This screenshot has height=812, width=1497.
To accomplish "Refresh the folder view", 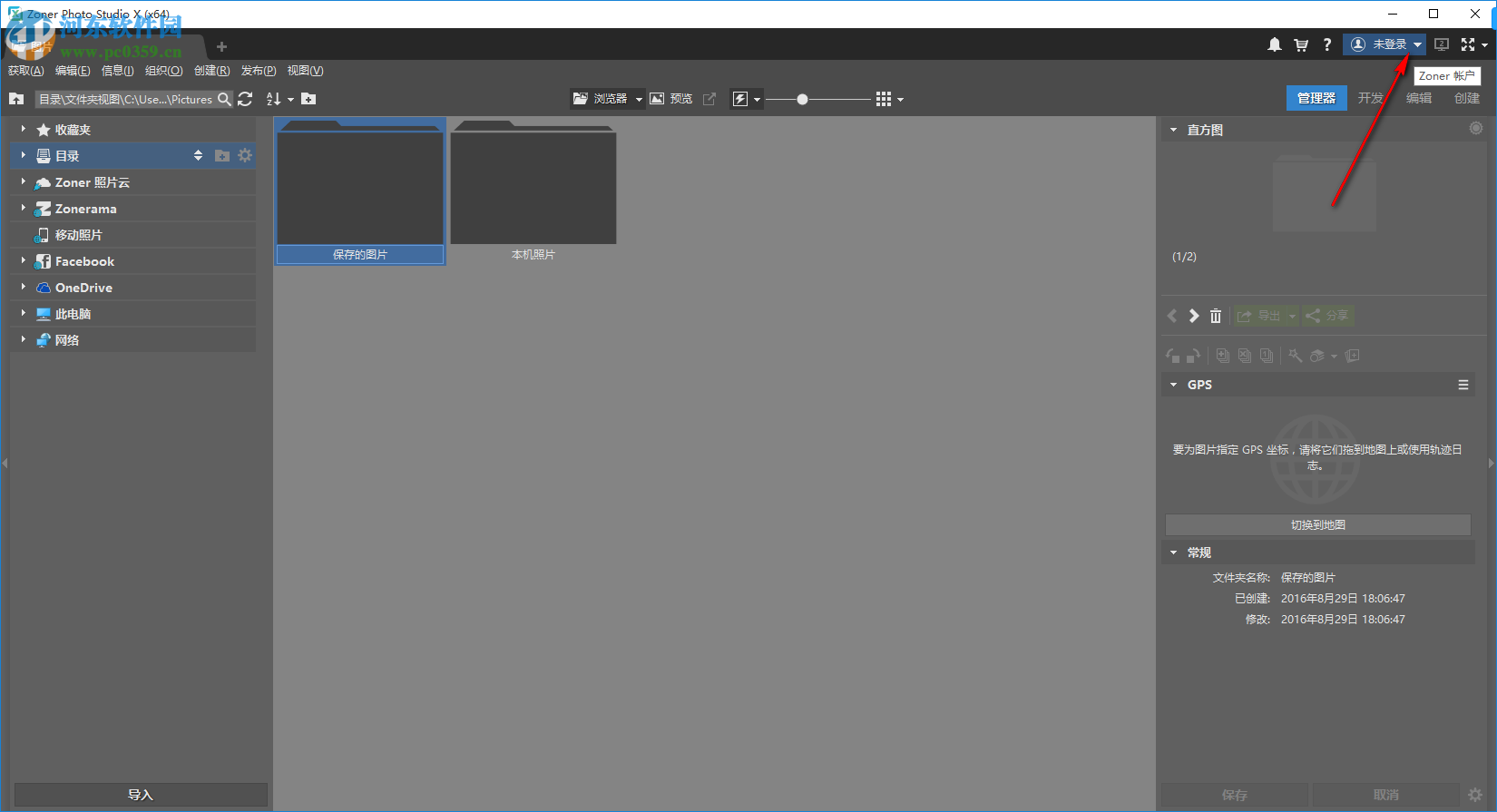I will pos(245,99).
